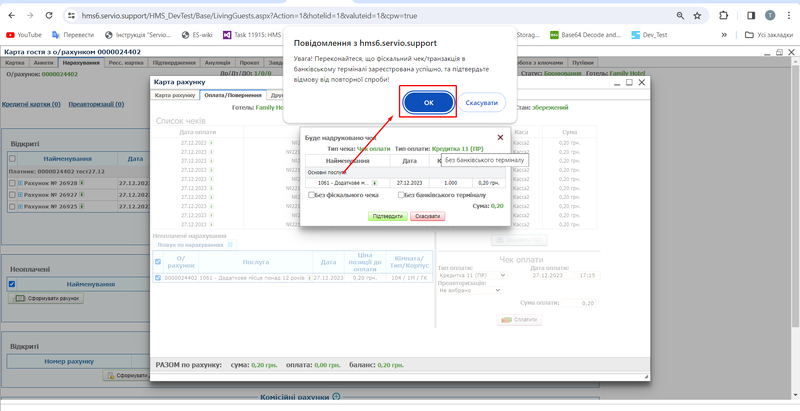Toggle 'Без фіскального чека' checkbox
The height and width of the screenshot is (411, 800).
(x=311, y=195)
